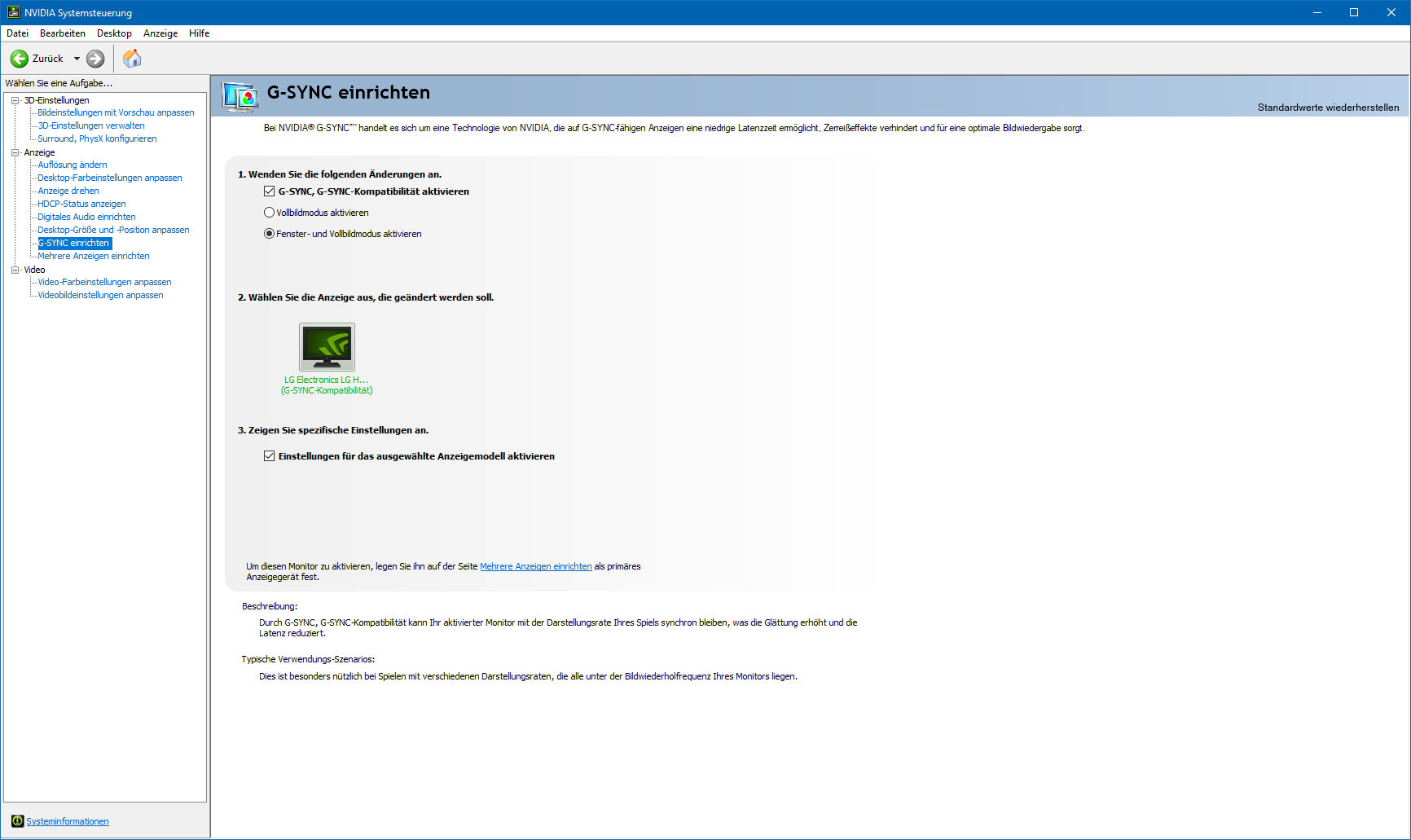
Task: Open Digitales Audio einrichten
Action: click(x=86, y=217)
